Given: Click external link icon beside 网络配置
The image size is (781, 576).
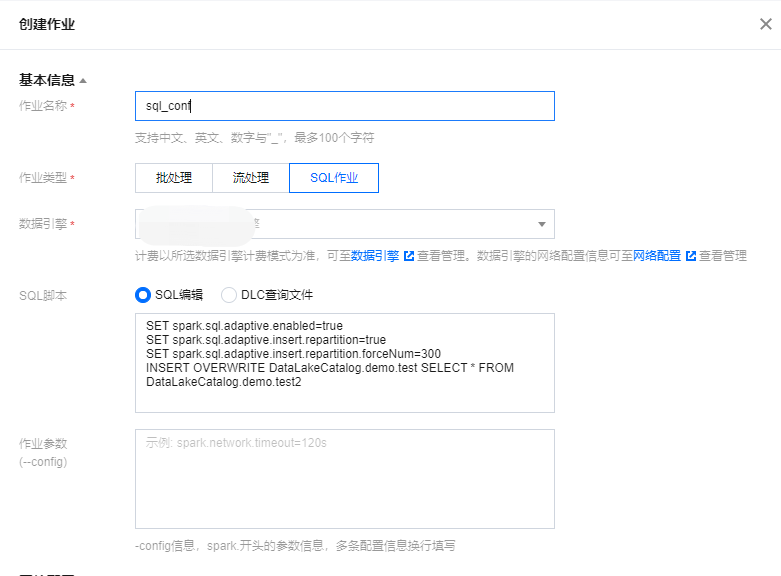Looking at the screenshot, I should [x=691, y=256].
